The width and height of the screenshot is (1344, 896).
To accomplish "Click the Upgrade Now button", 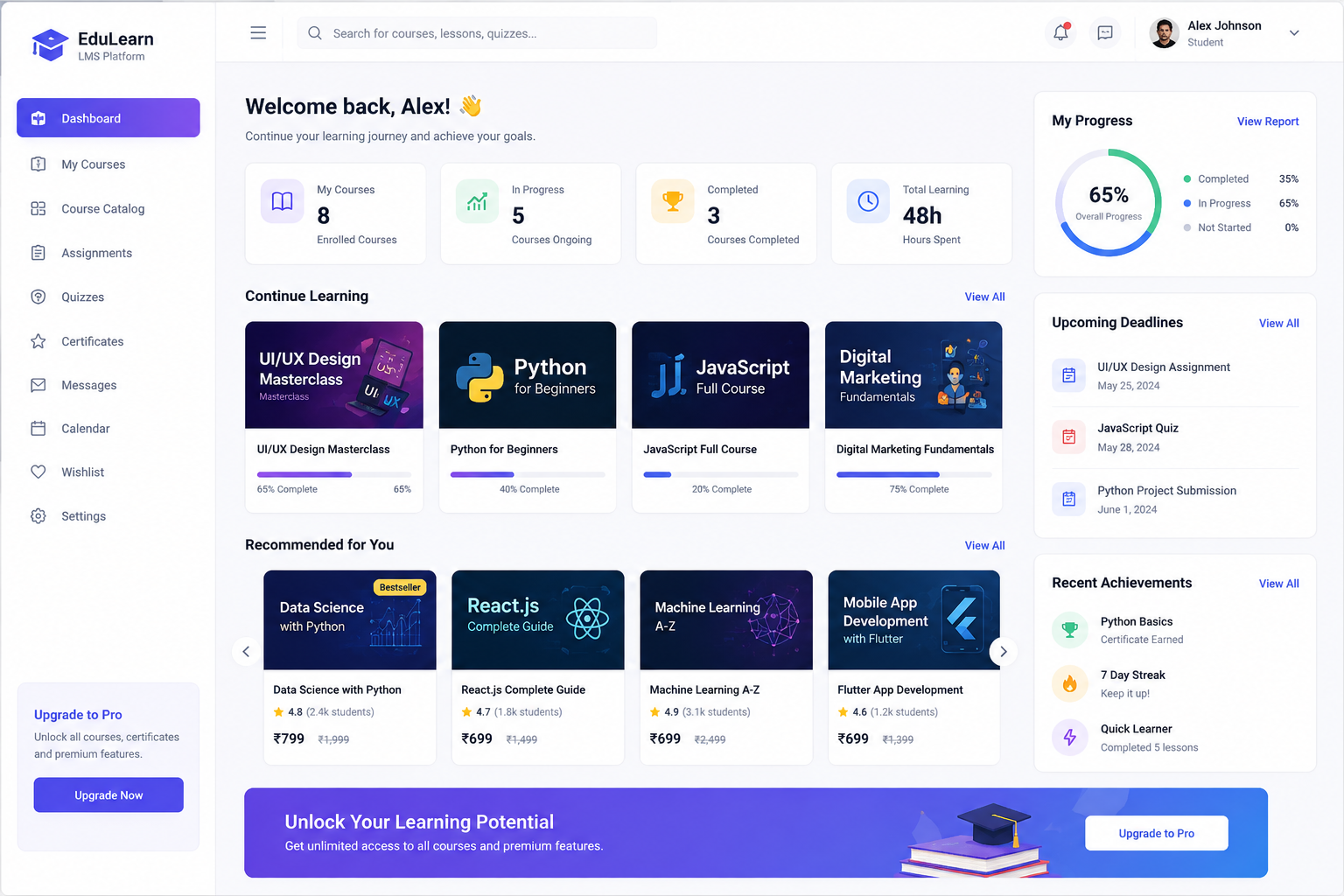I will pyautogui.click(x=108, y=795).
